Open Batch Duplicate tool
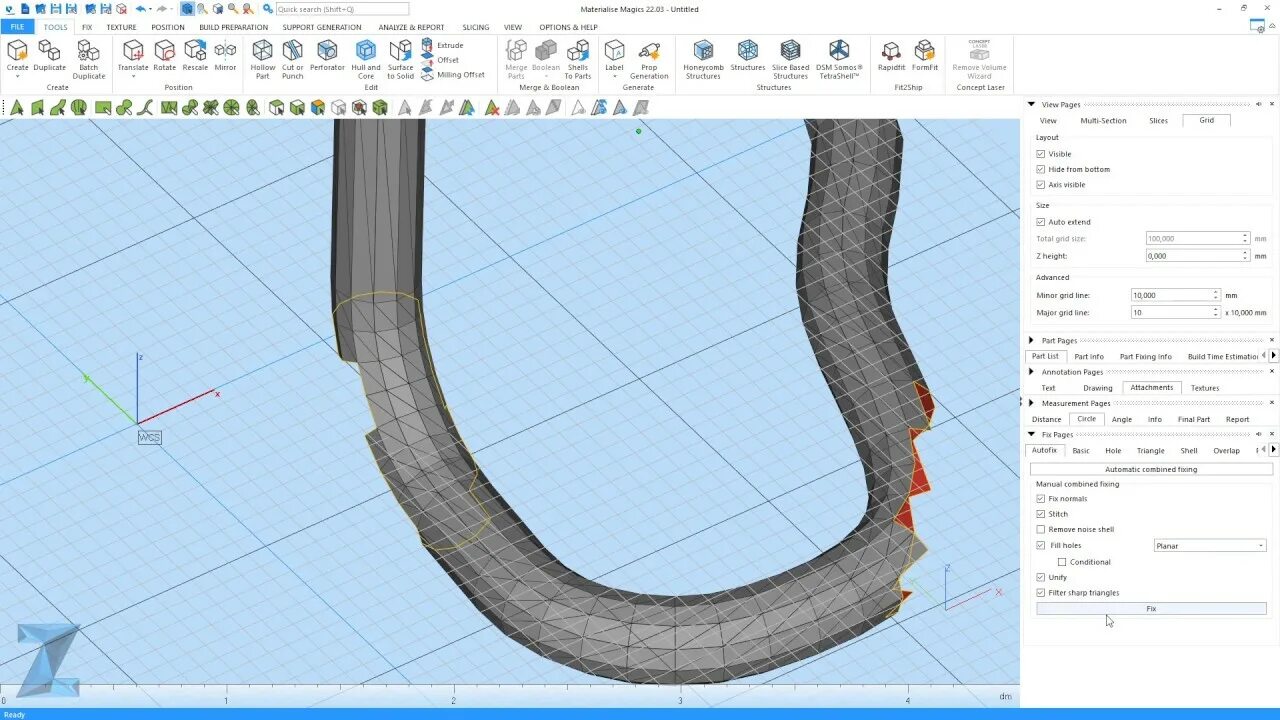Viewport: 1280px width, 720px height. click(88, 59)
